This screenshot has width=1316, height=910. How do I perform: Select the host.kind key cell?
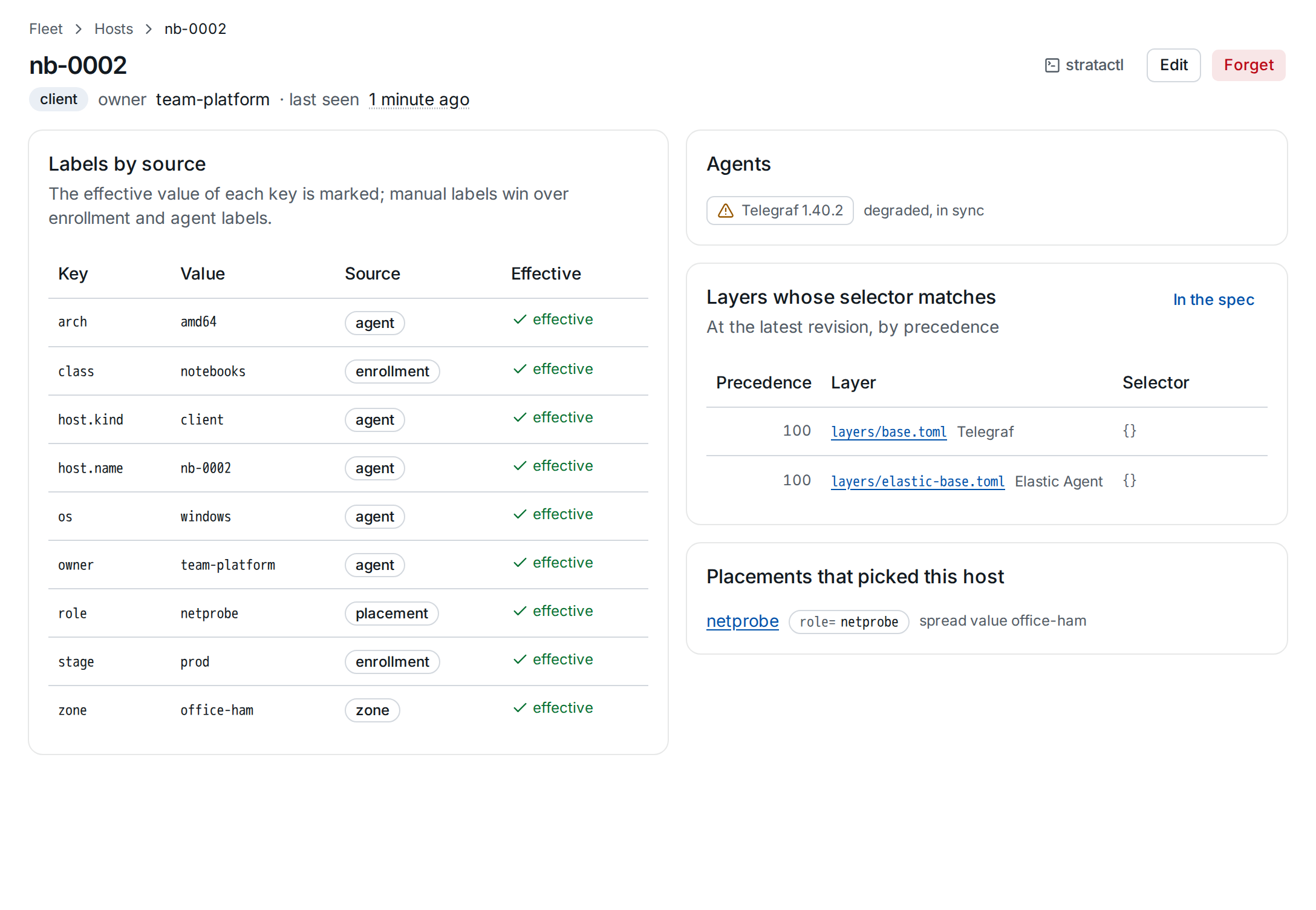91,420
